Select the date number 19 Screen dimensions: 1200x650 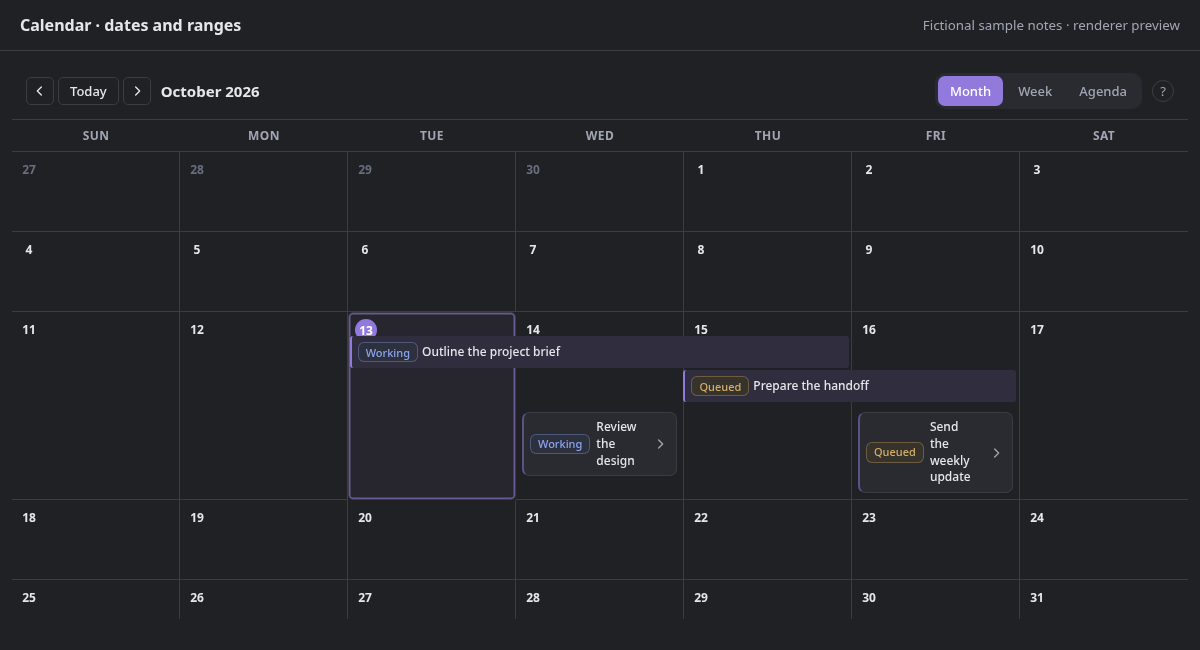197,518
